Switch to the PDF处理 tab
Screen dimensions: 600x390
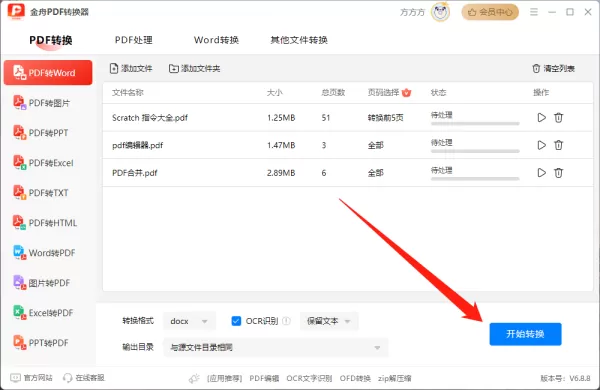(134, 40)
